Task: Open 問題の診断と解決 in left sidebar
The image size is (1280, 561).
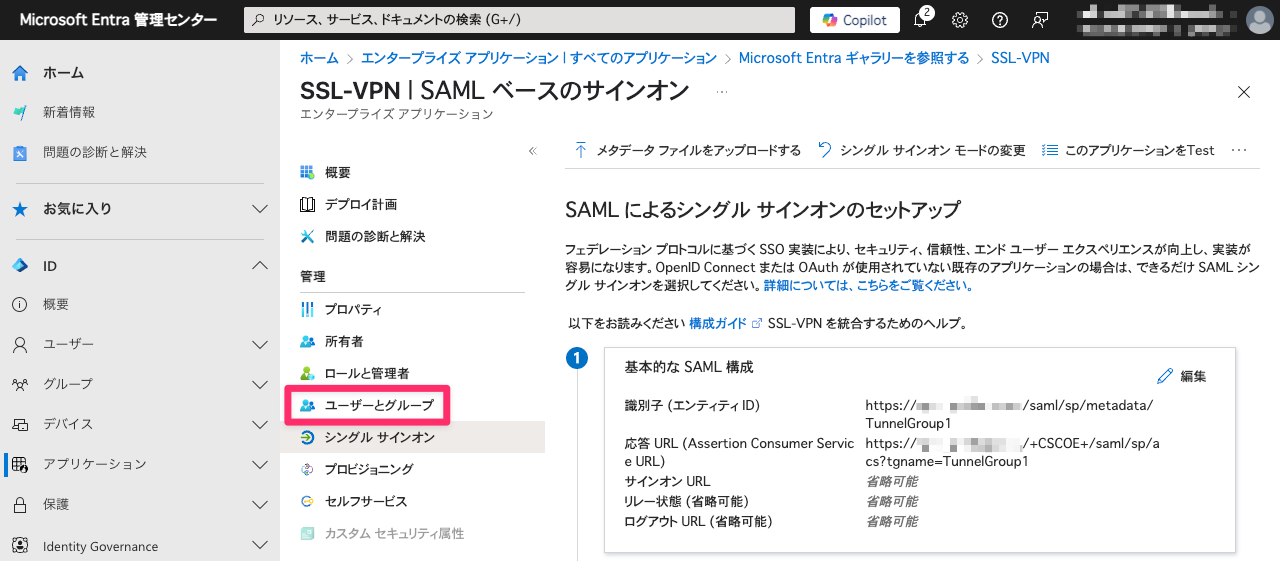Action: click(x=95, y=152)
